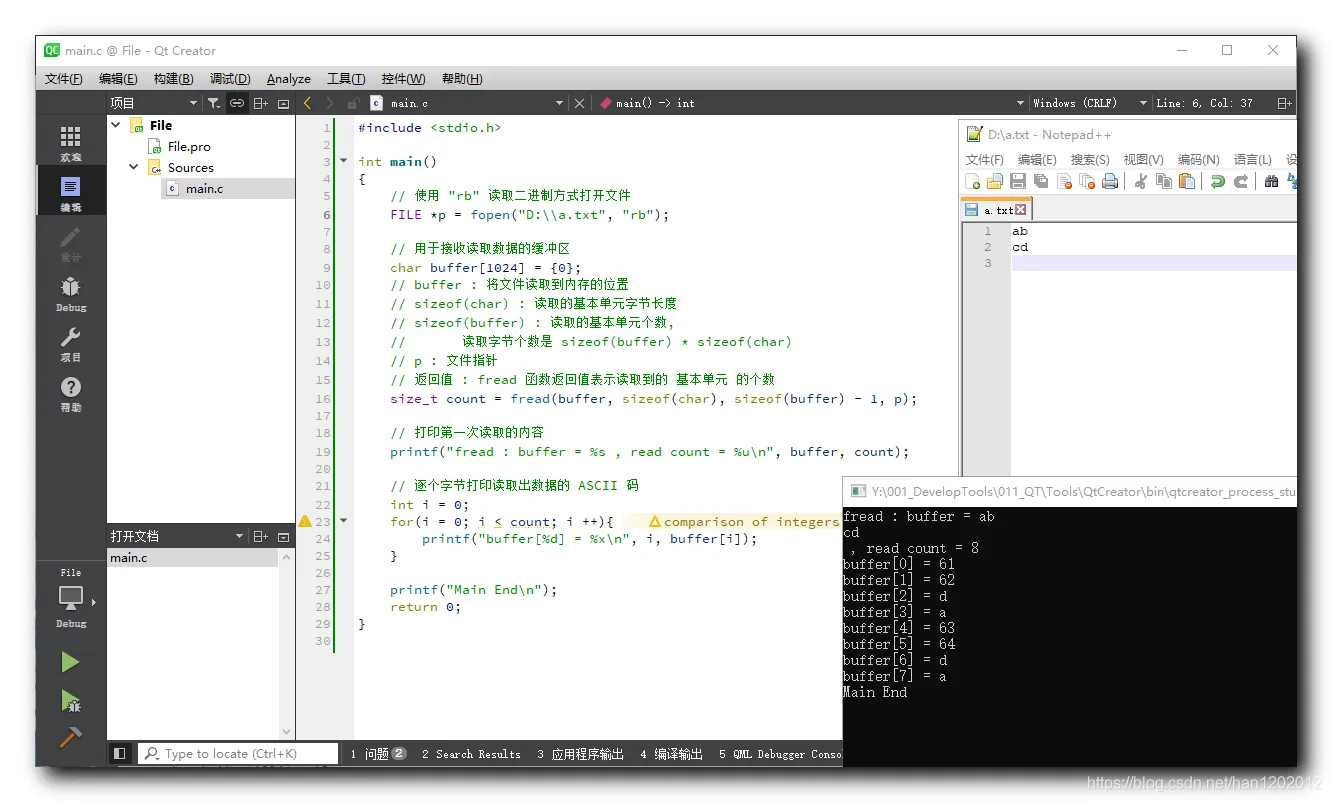The height and width of the screenshot is (802, 1332).
Task: Open the 文件(F) menu in Qt Creator
Action: [63, 79]
